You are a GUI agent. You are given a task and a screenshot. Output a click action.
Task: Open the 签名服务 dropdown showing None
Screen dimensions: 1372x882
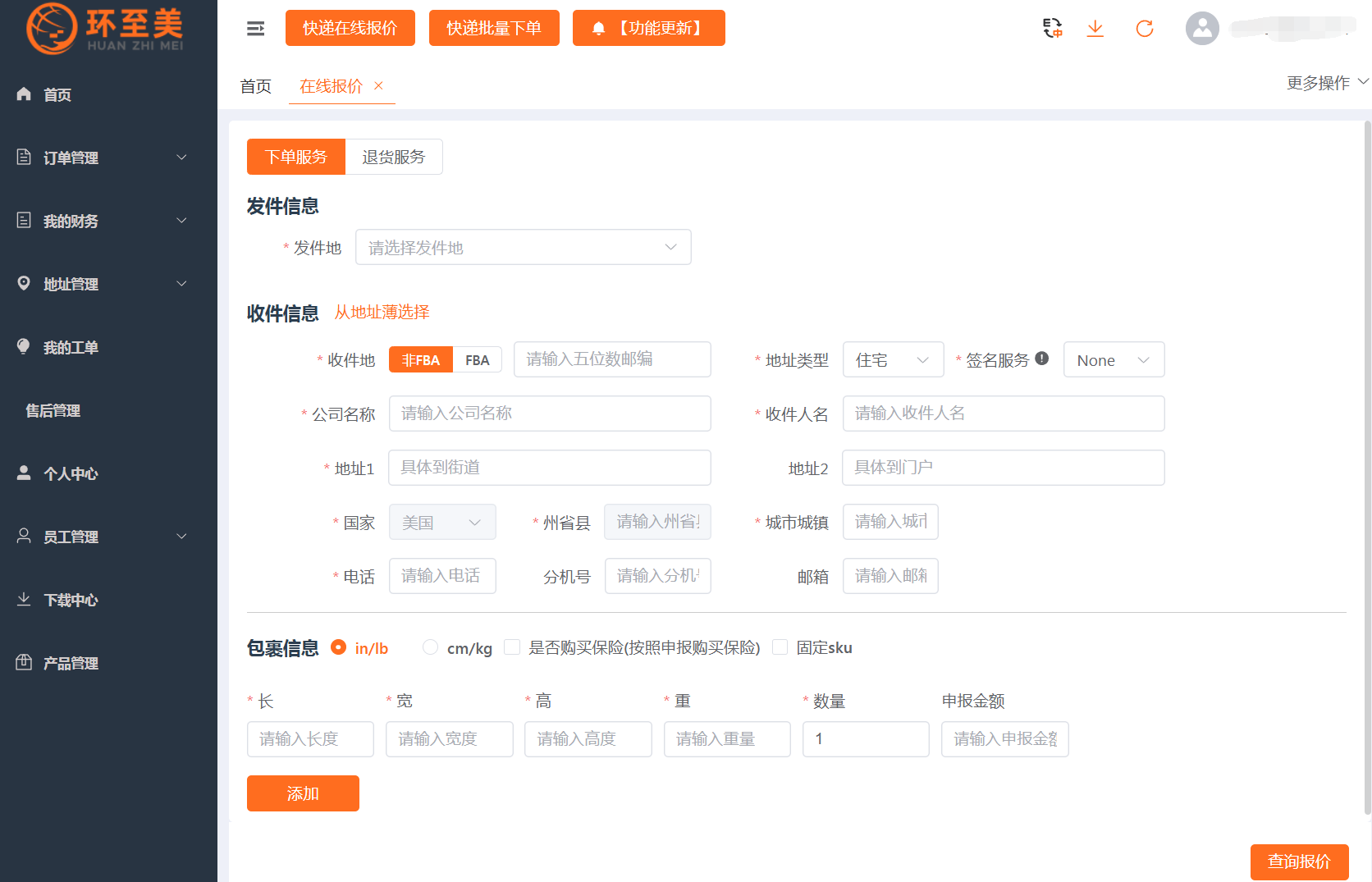click(1114, 359)
